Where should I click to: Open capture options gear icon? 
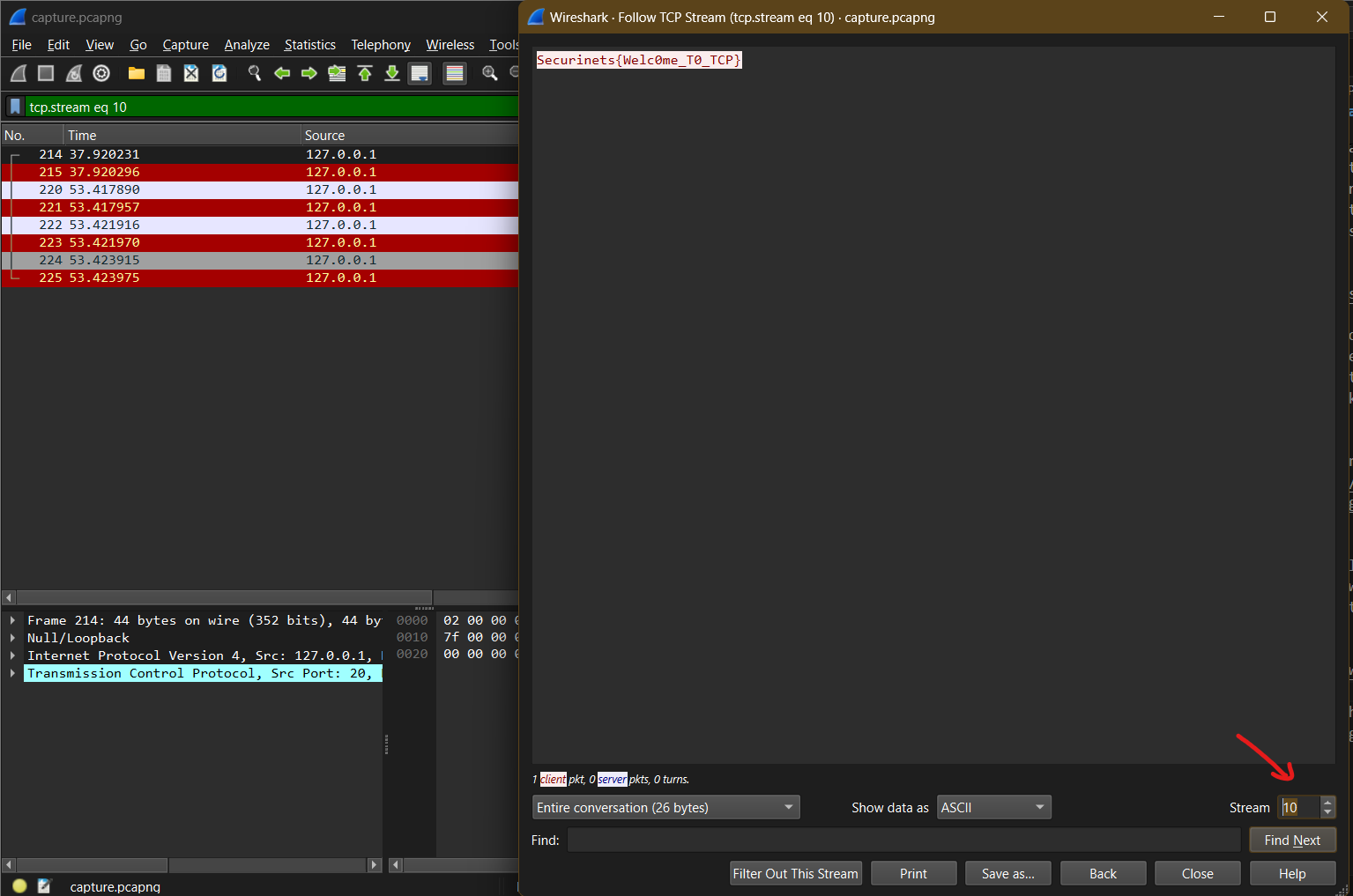tap(101, 74)
